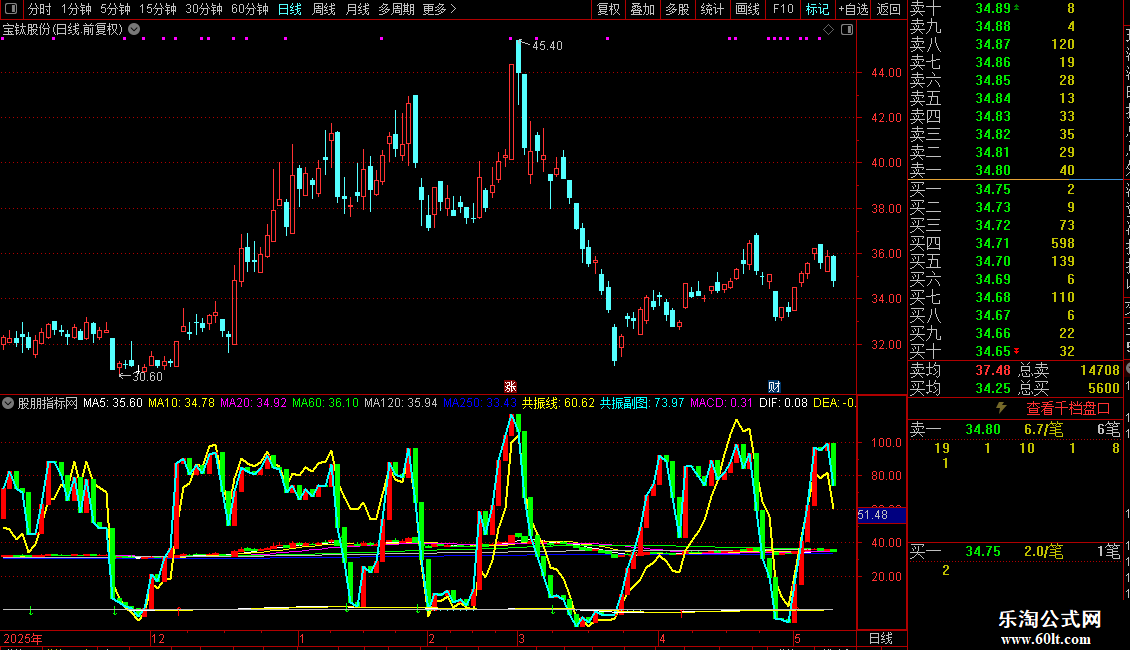Open the 多股 multi-stock view

point(677,9)
